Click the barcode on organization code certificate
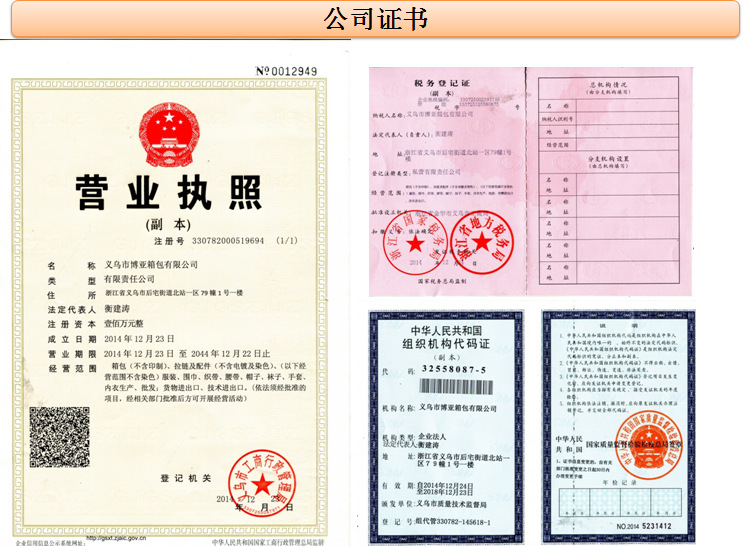This screenshot has height=546, width=750. tap(456, 387)
